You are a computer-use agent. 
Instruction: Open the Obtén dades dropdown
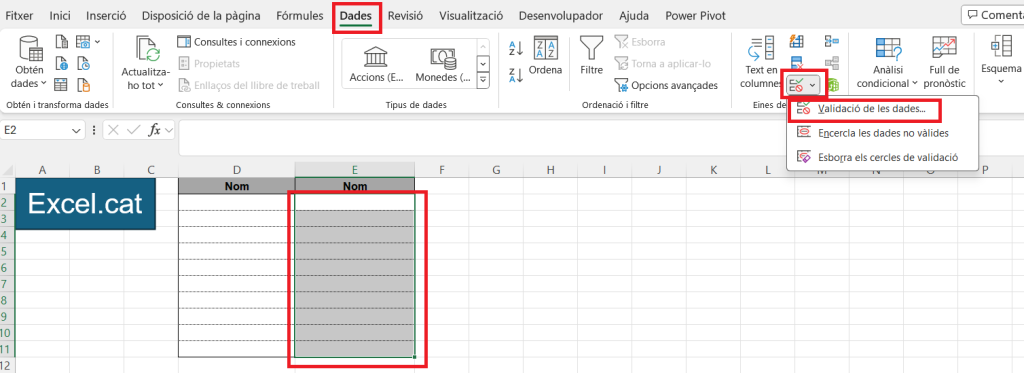(x=30, y=63)
